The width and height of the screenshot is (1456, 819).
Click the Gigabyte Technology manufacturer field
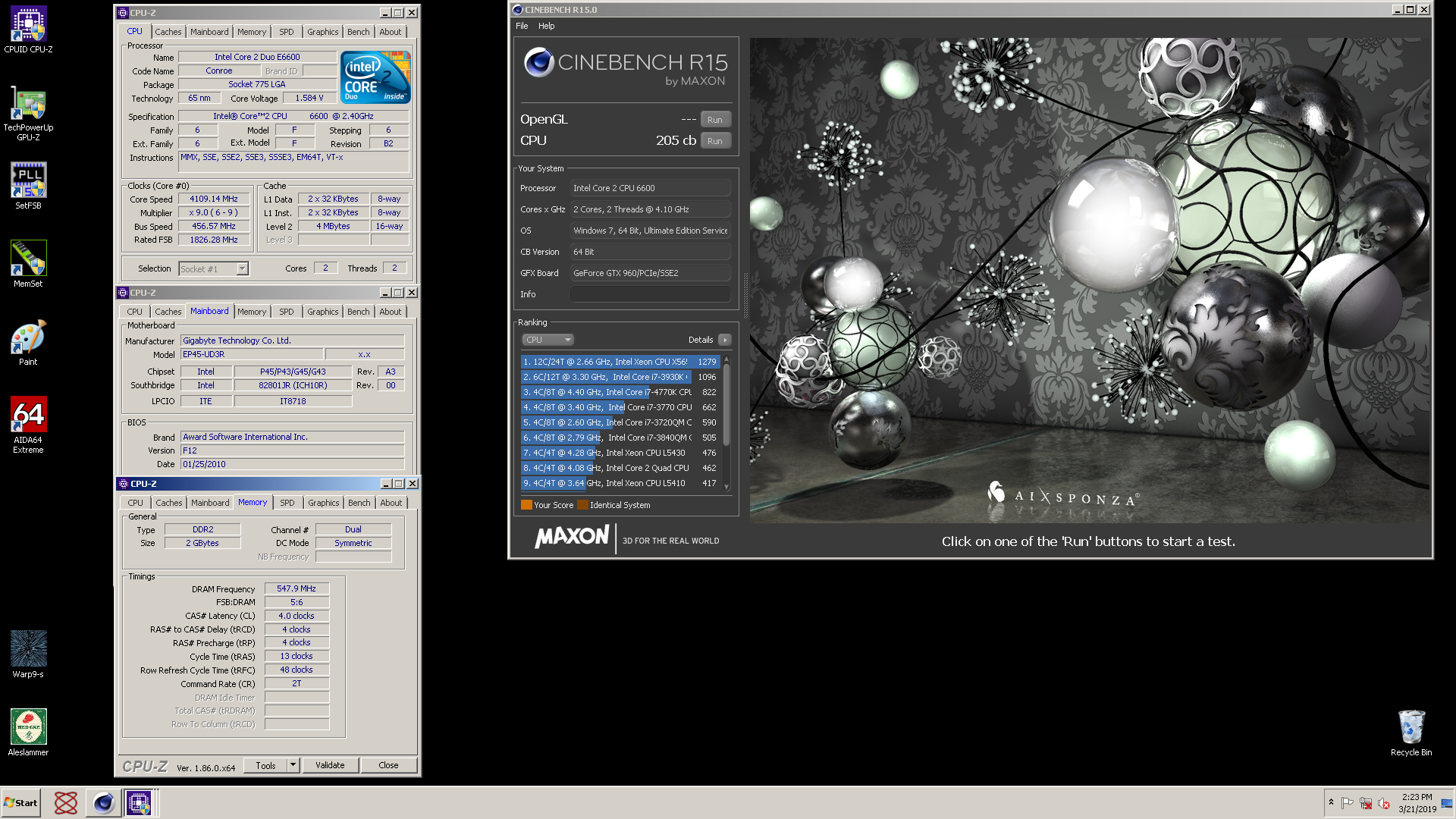click(x=292, y=340)
